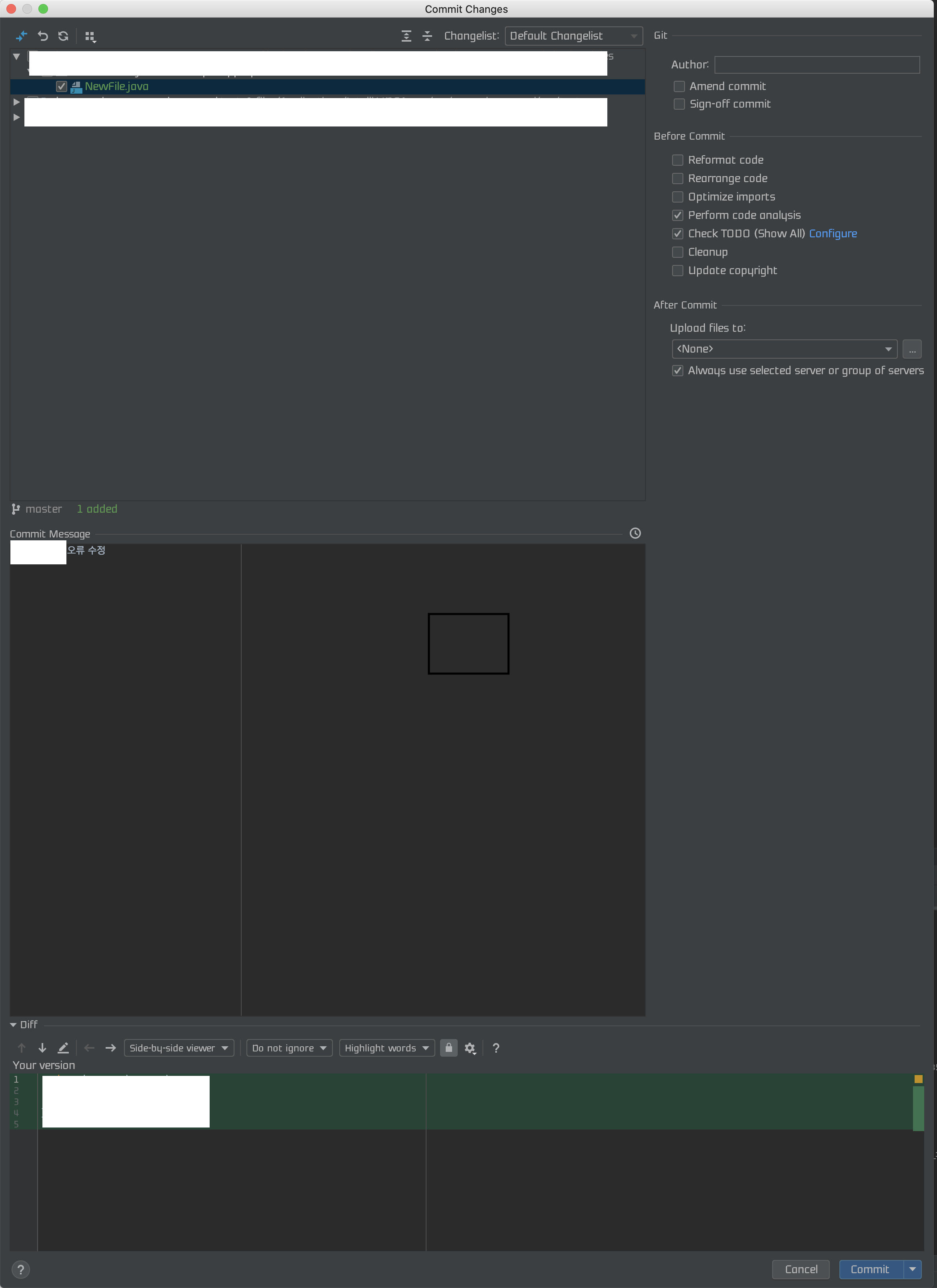Toggle the scroll synchronization lock icon
Viewport: 937px width, 1288px height.
coord(448,1048)
